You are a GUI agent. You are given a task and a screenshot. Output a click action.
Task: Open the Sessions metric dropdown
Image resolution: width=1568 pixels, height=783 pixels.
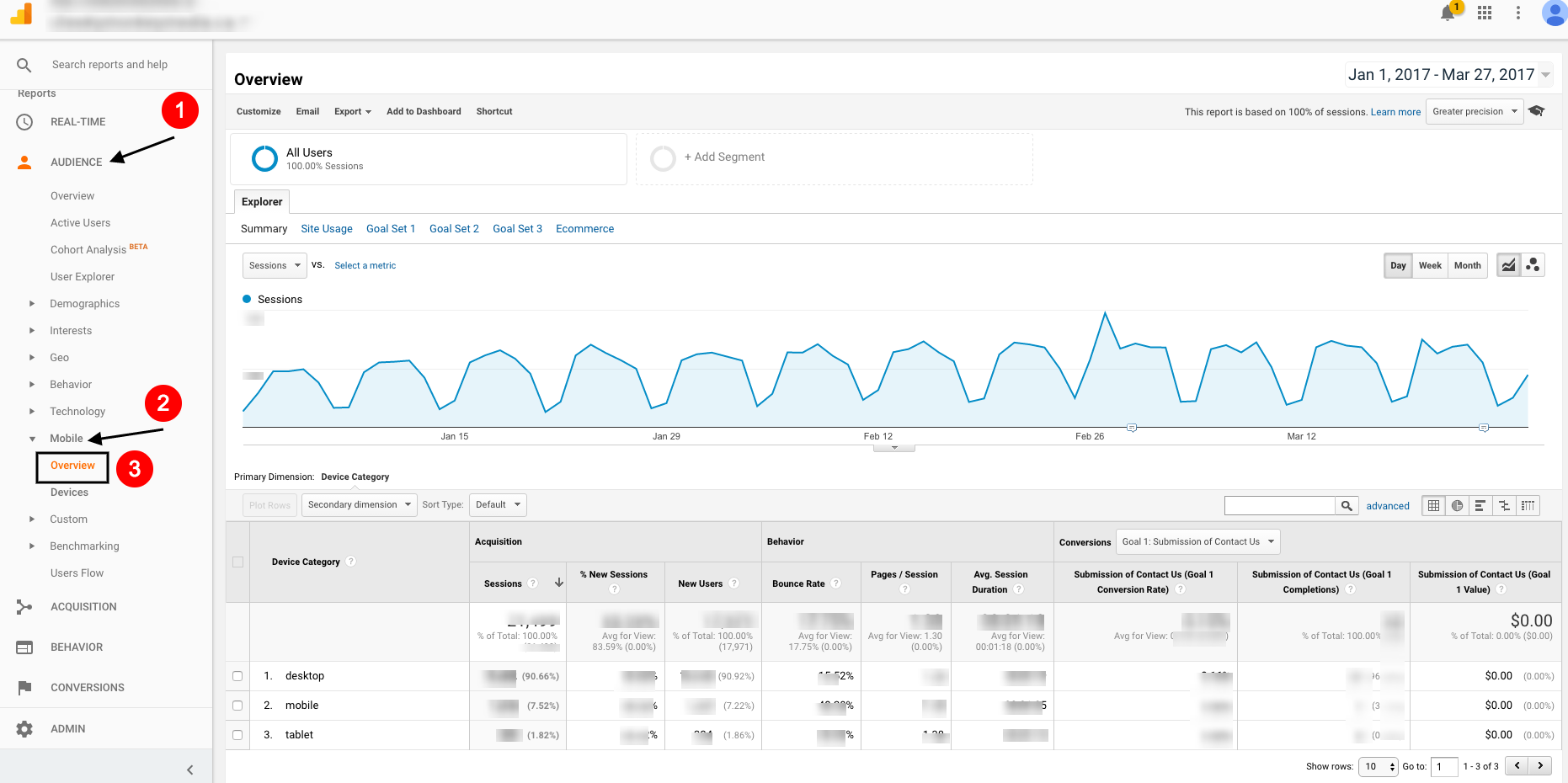275,265
